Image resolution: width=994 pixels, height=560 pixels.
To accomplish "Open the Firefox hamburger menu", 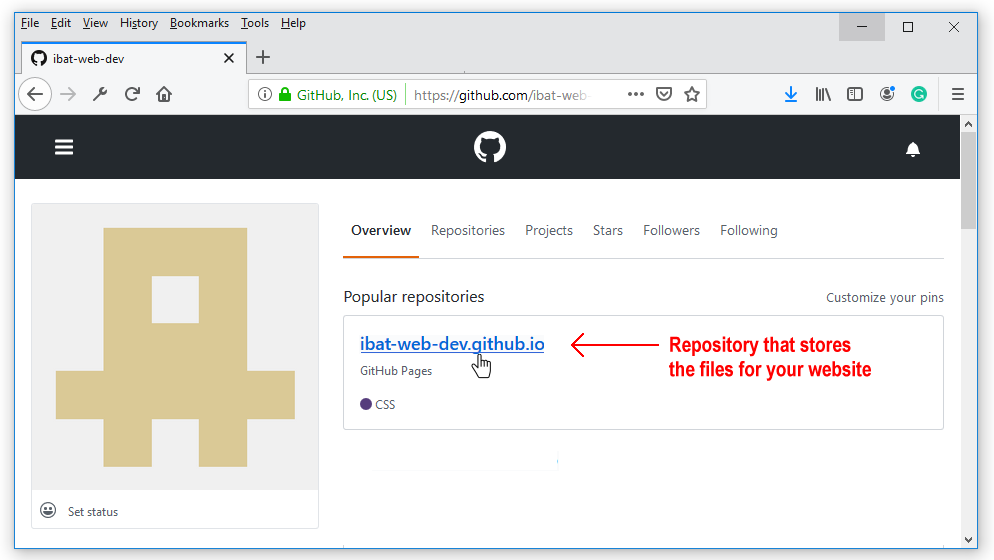I will tap(958, 94).
